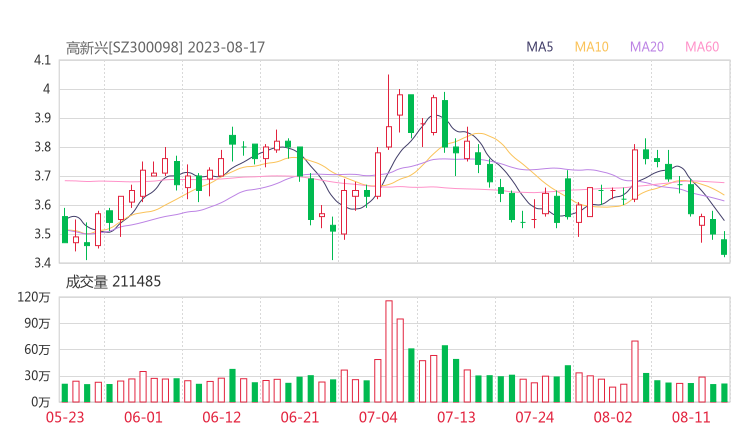
Task: Click the 4.1 price axis label
Action: coord(41,60)
